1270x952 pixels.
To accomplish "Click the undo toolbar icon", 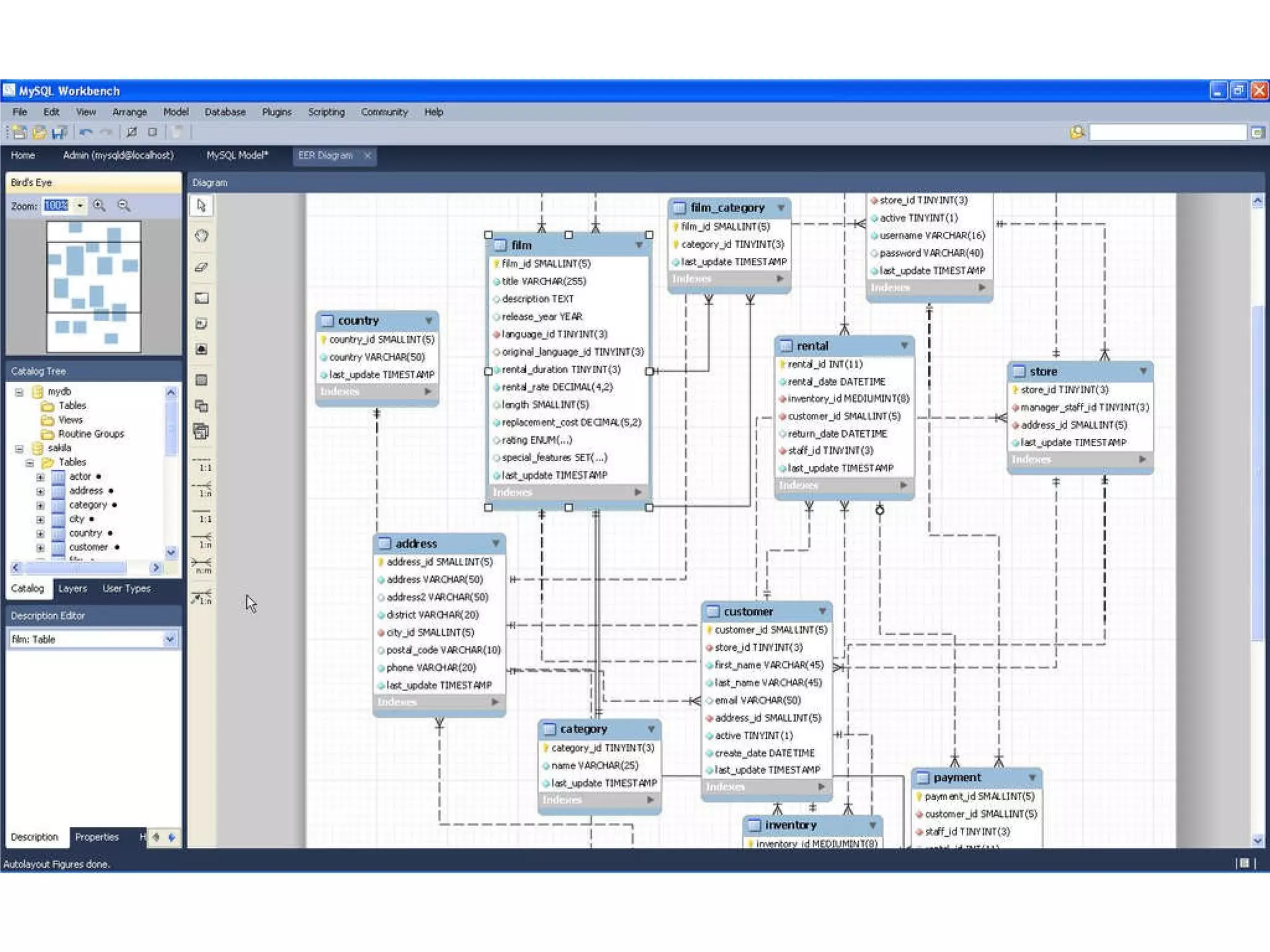I will coord(86,132).
